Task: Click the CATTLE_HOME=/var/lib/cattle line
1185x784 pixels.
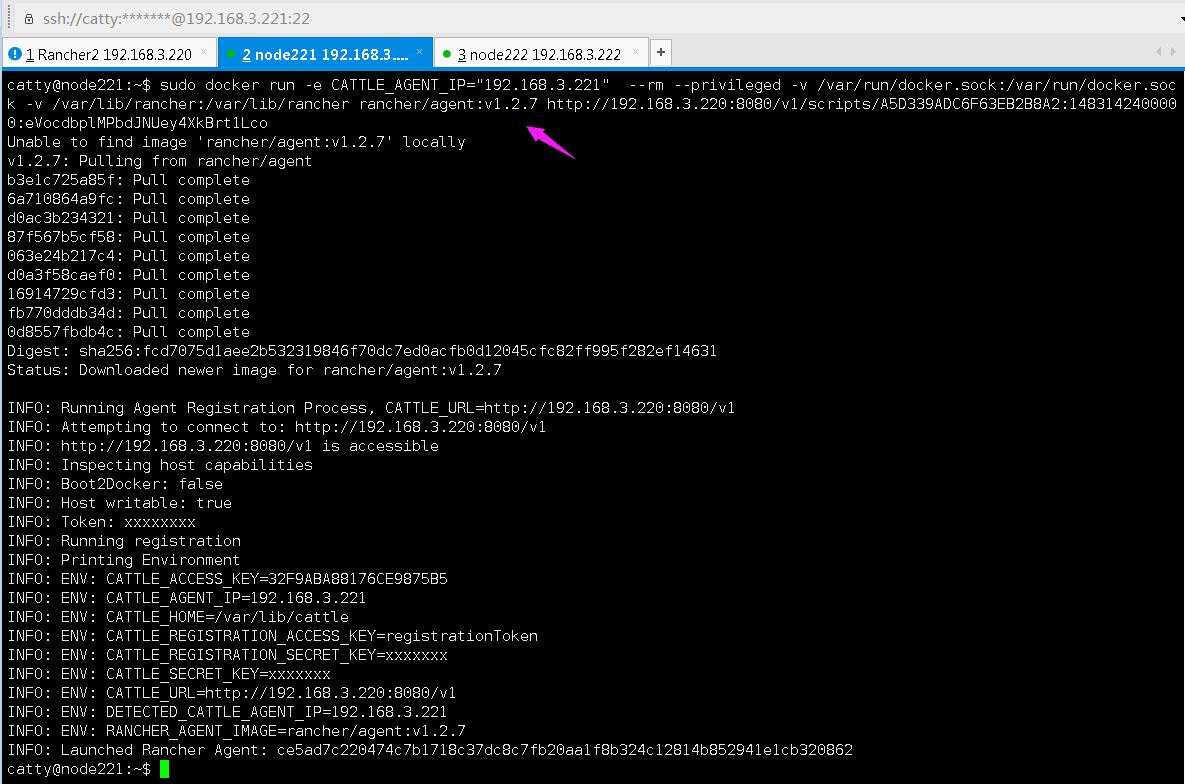Action: point(178,617)
